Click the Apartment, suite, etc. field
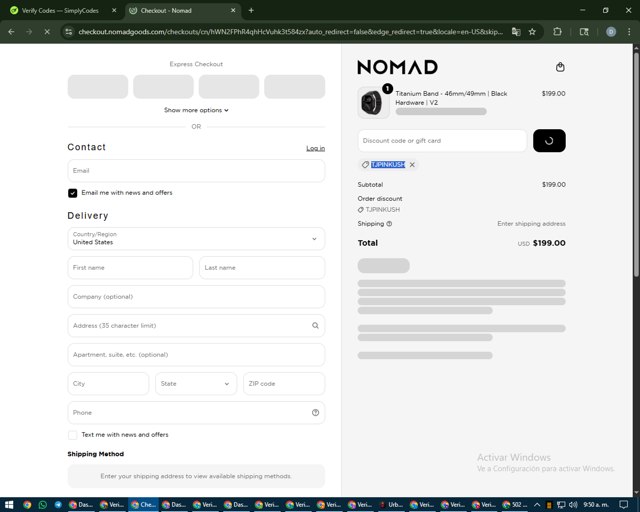The width and height of the screenshot is (640, 512). [x=196, y=354]
